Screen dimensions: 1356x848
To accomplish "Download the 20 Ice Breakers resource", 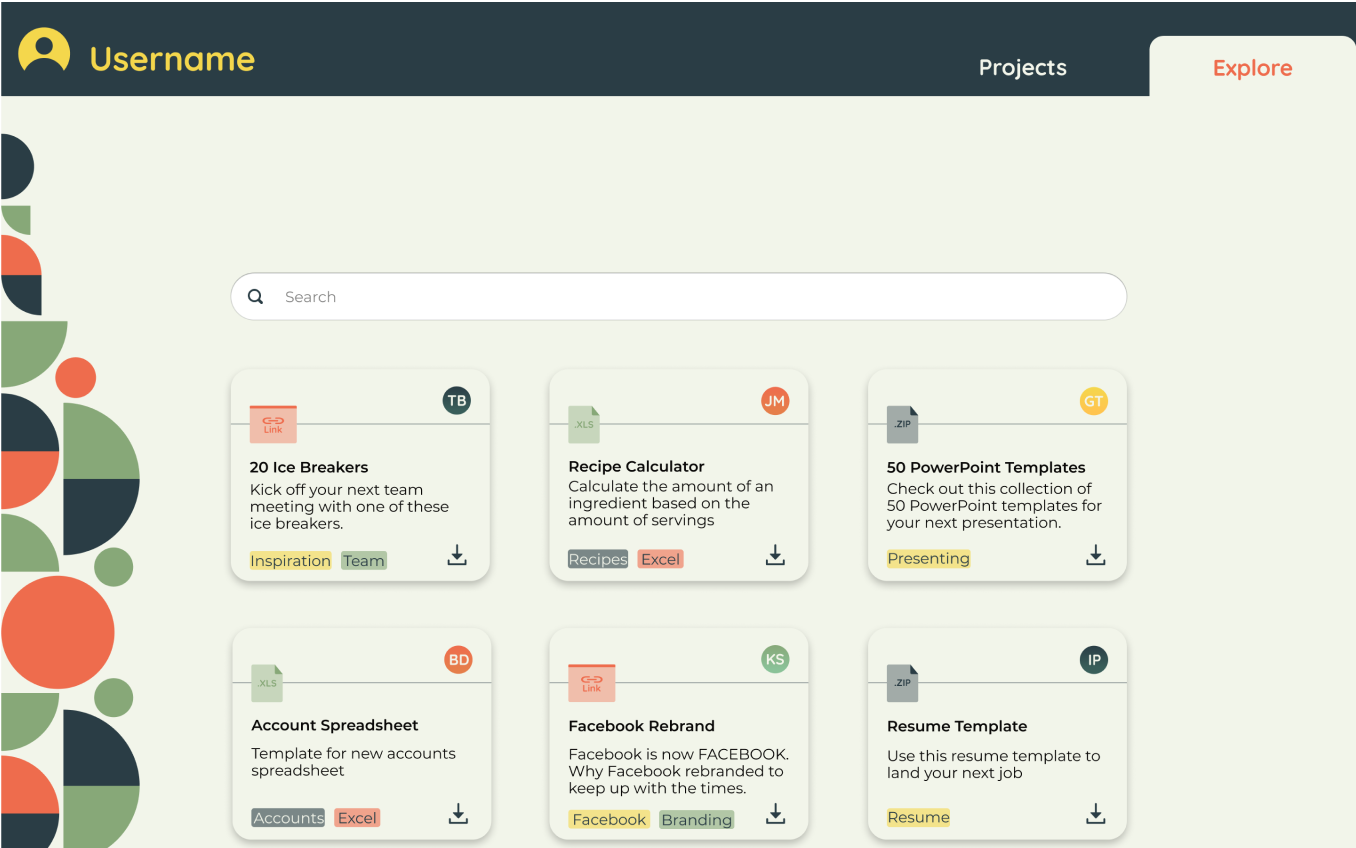I will [x=457, y=556].
